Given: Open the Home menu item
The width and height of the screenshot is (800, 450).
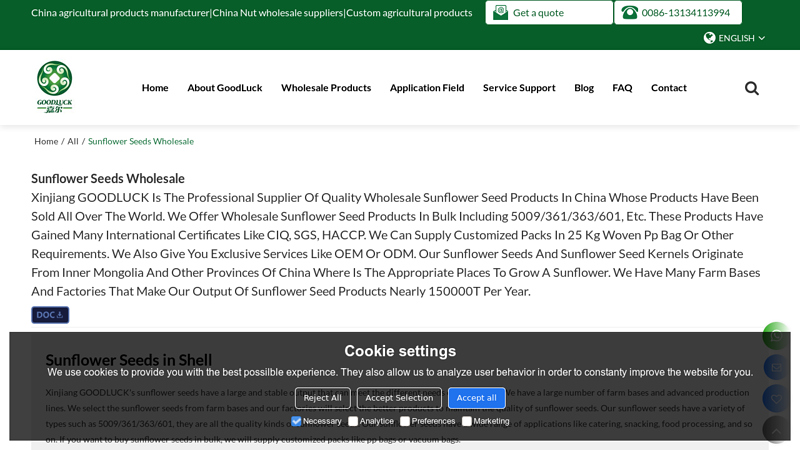Looking at the screenshot, I should [x=155, y=88].
